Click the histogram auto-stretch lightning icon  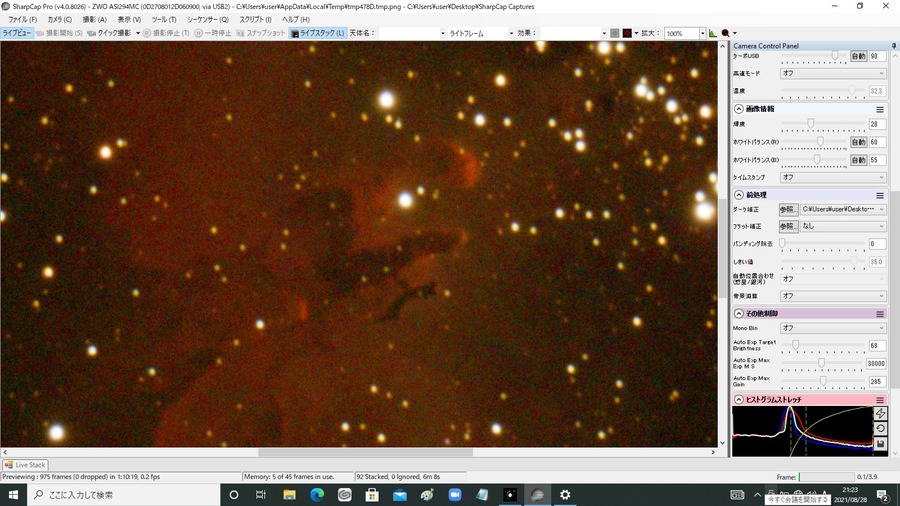pos(880,414)
